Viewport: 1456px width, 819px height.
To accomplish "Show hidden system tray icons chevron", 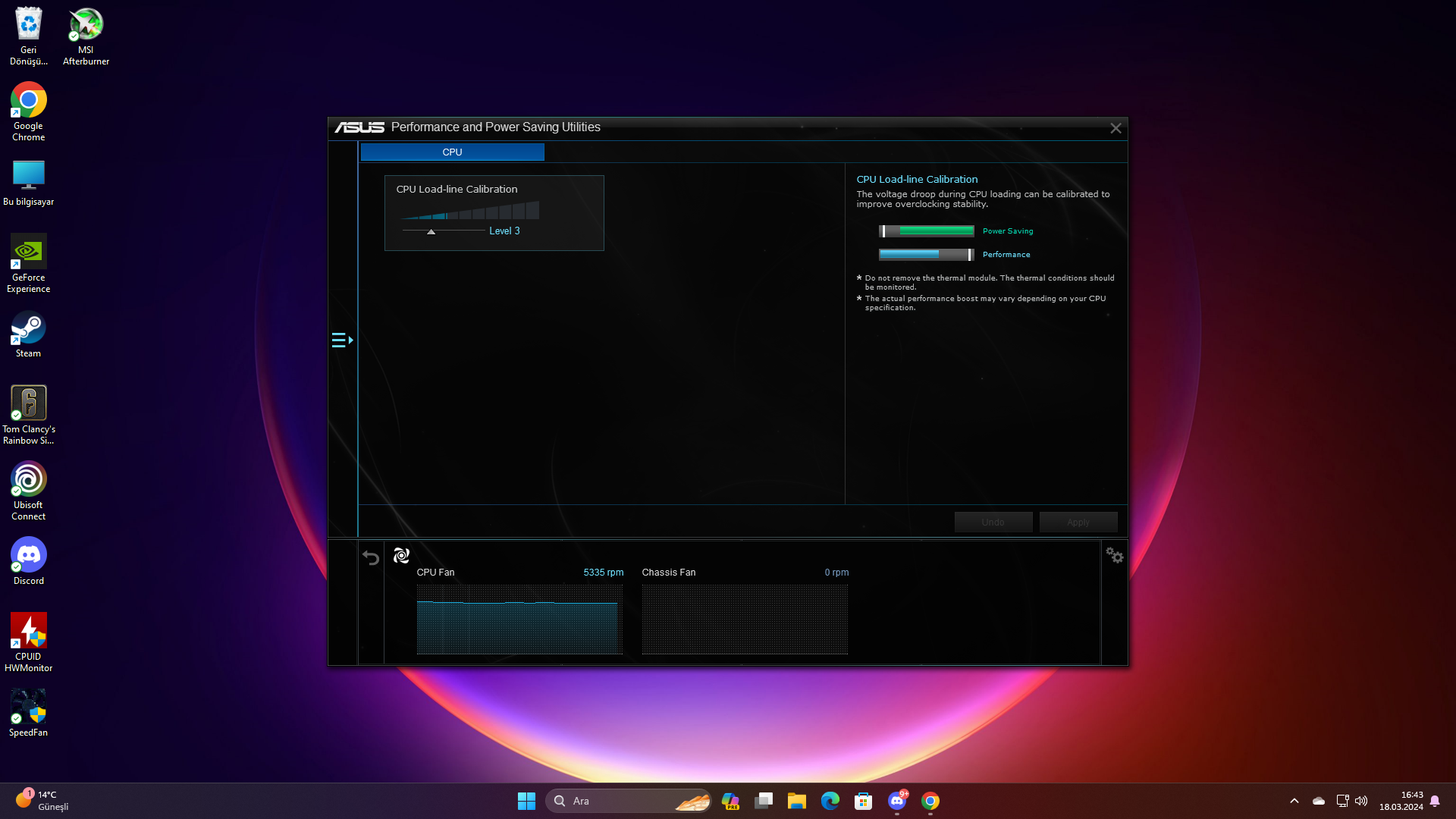I will (1294, 801).
